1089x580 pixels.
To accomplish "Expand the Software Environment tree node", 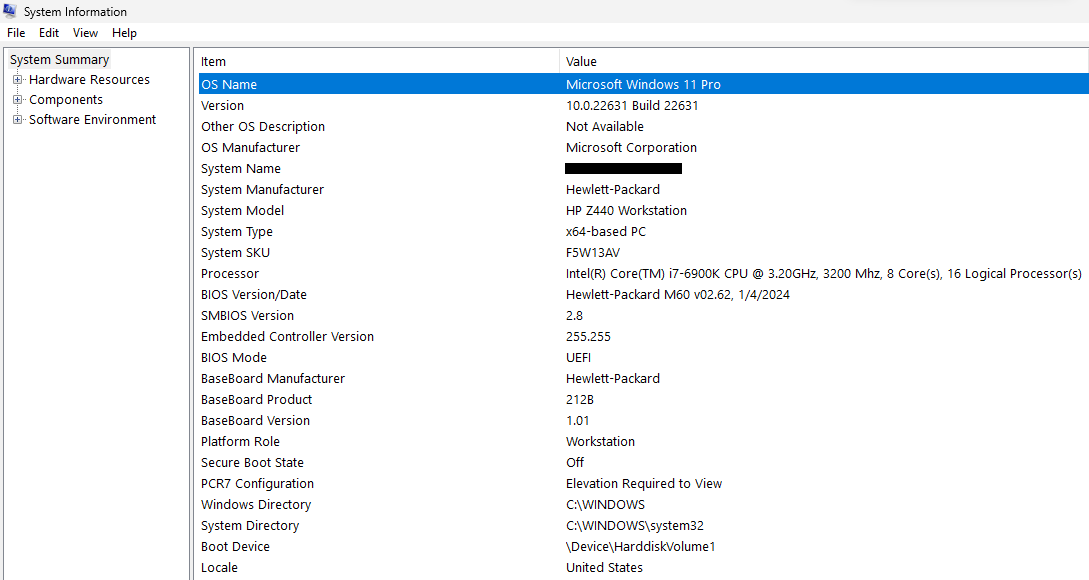I will click(x=17, y=119).
